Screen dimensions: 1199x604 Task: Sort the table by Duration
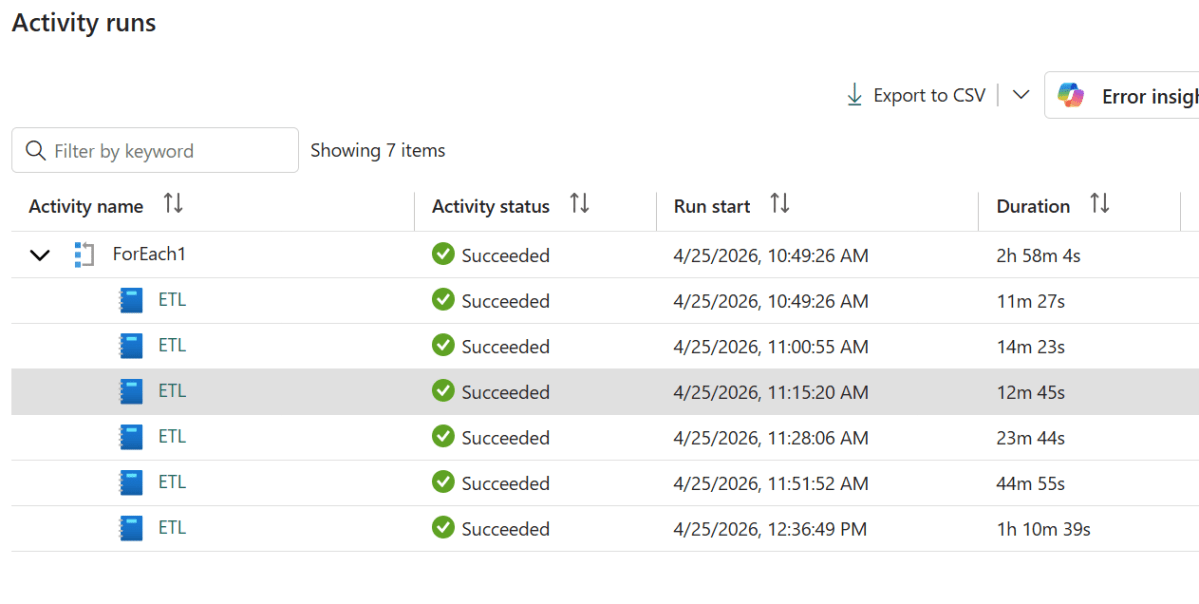click(x=1100, y=204)
